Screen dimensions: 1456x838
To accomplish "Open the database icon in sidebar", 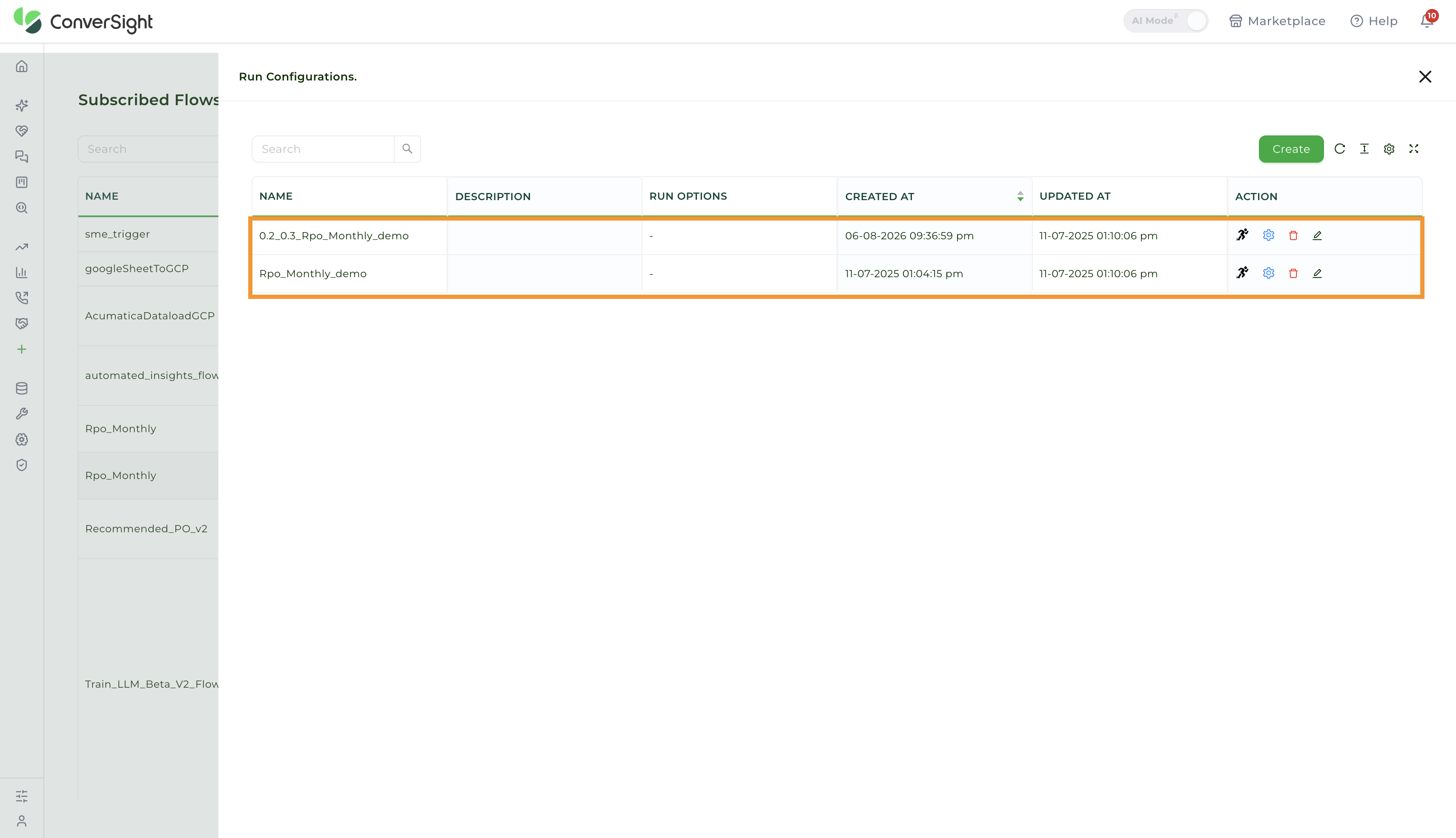I will coord(22,388).
